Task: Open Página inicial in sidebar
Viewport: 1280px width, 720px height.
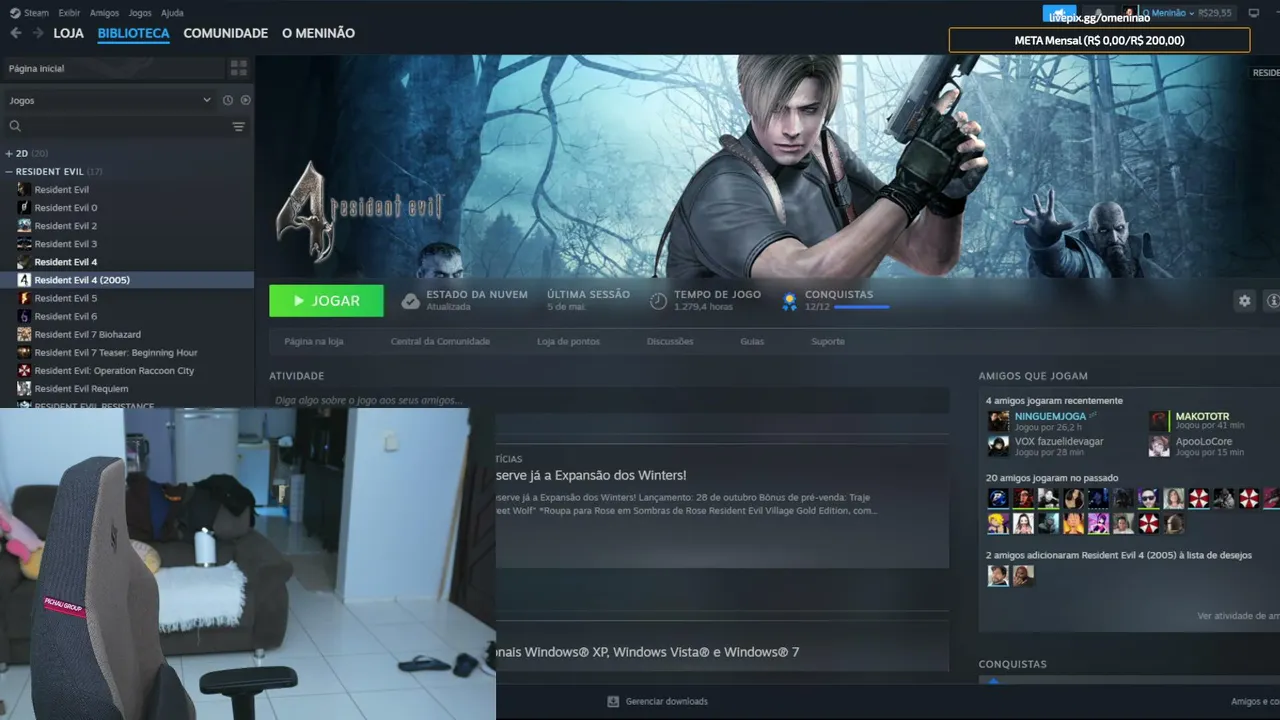Action: coord(112,68)
